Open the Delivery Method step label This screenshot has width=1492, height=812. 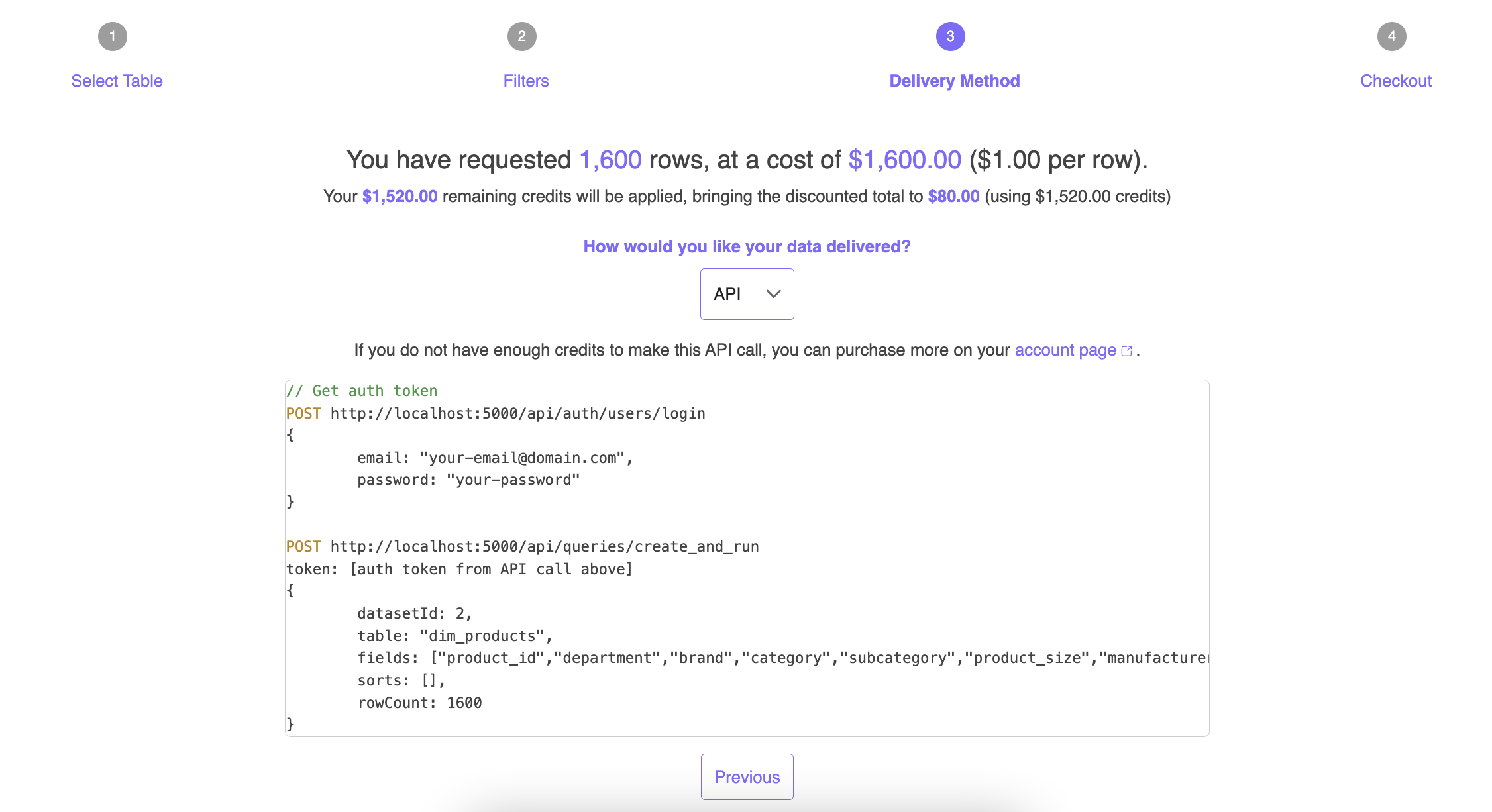(x=954, y=81)
